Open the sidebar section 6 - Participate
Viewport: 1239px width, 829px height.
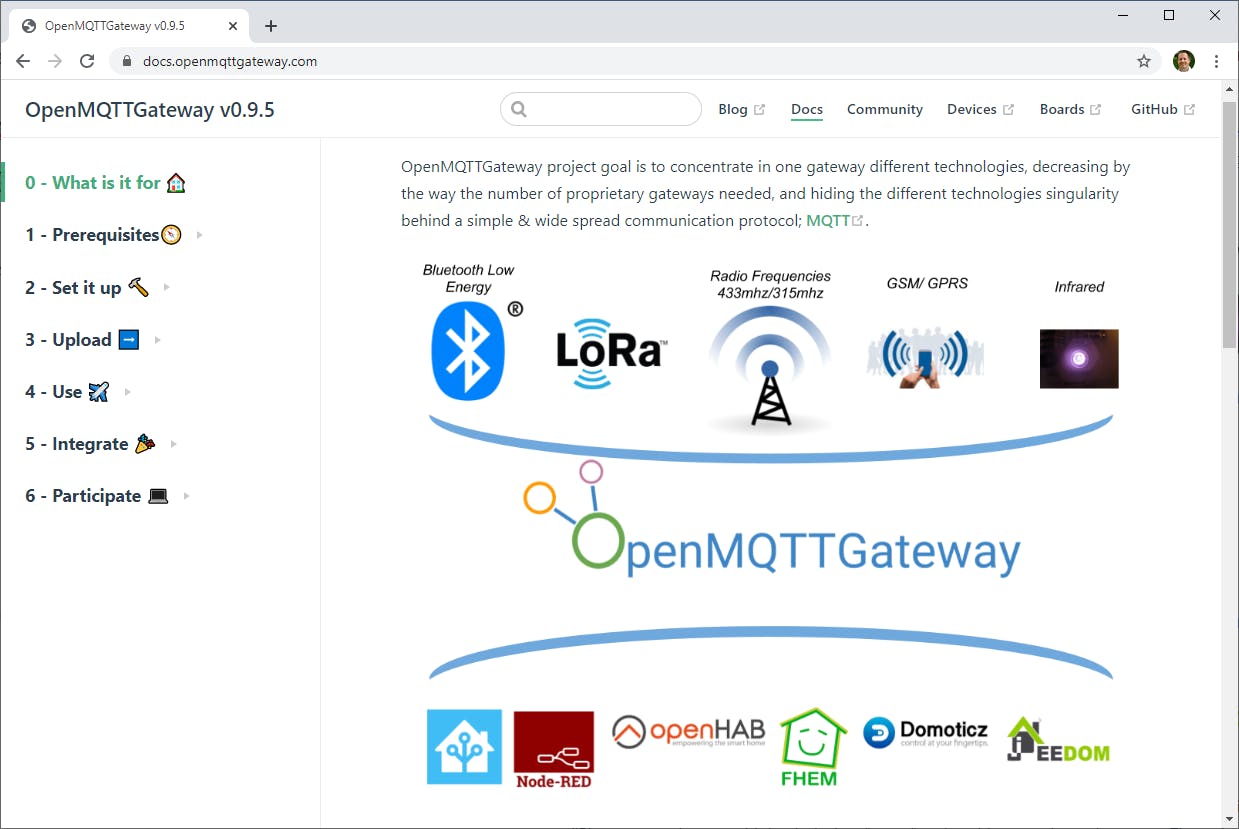[97, 495]
